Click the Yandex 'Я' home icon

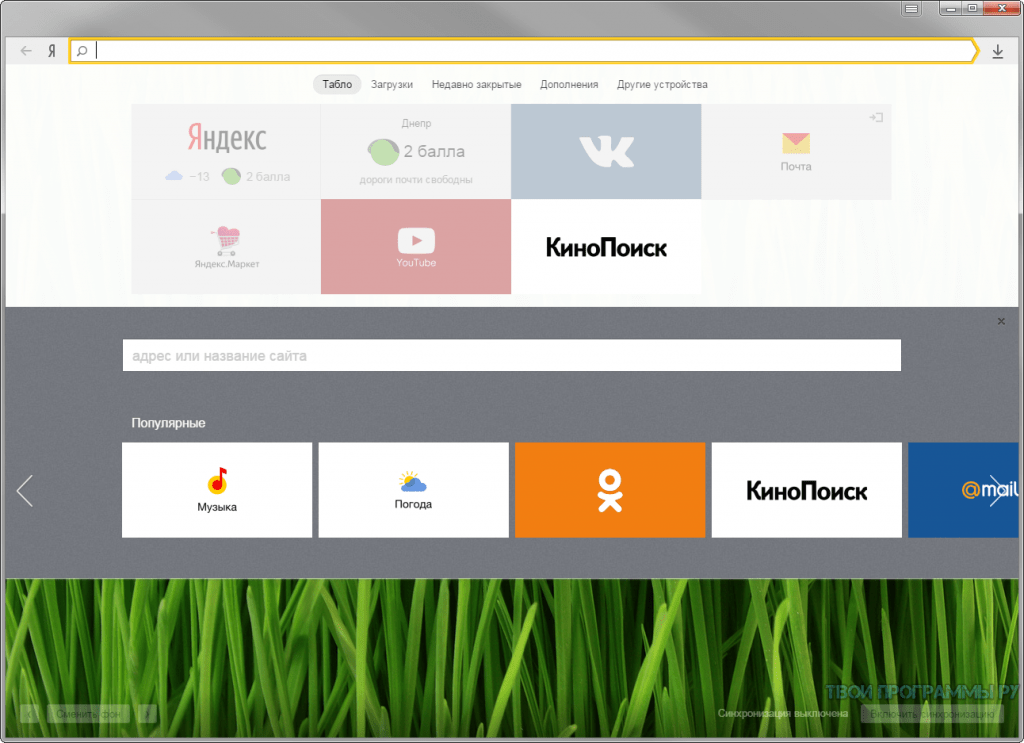(51, 51)
